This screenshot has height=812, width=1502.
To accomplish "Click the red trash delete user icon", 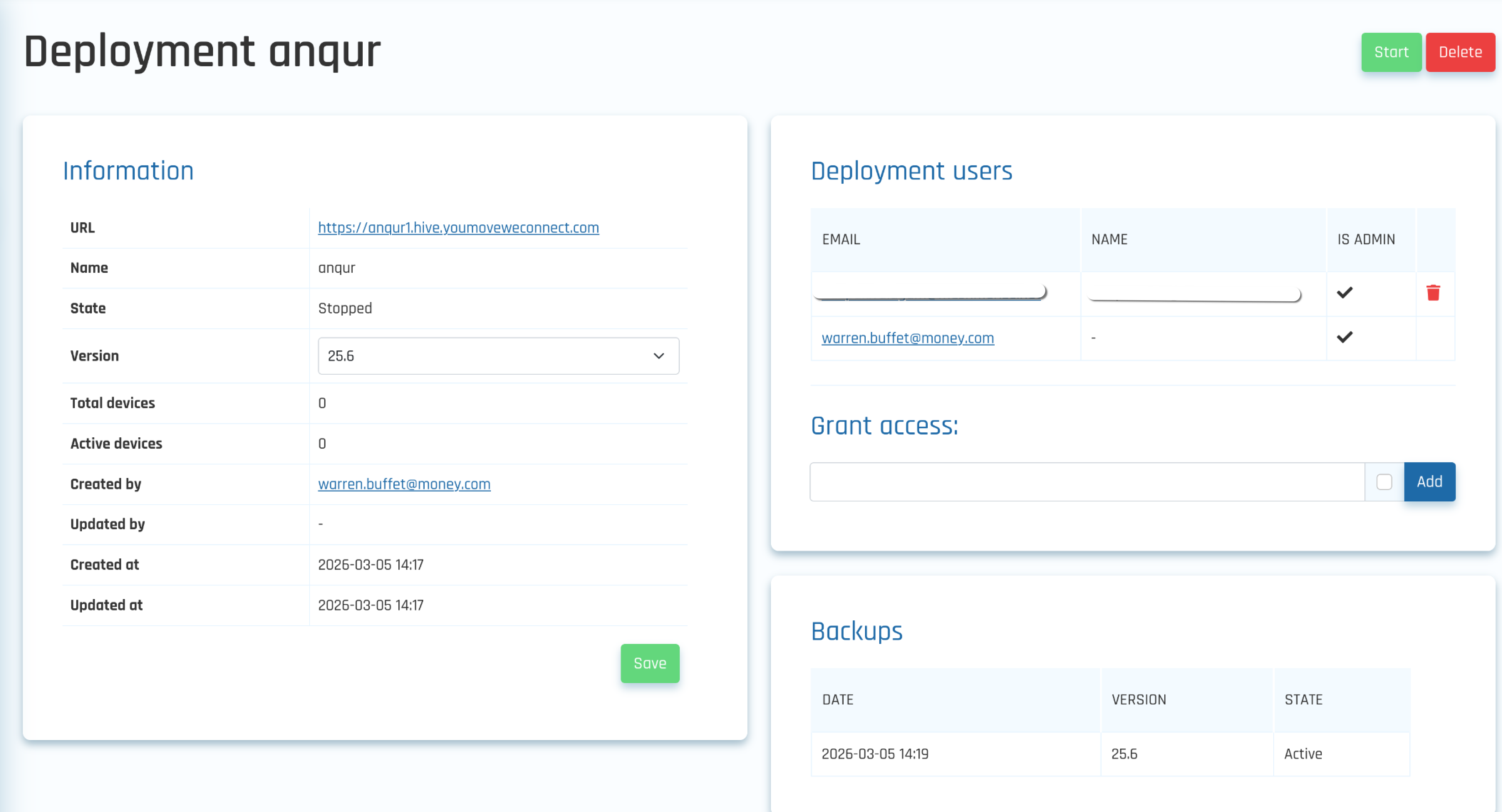I will (1433, 293).
